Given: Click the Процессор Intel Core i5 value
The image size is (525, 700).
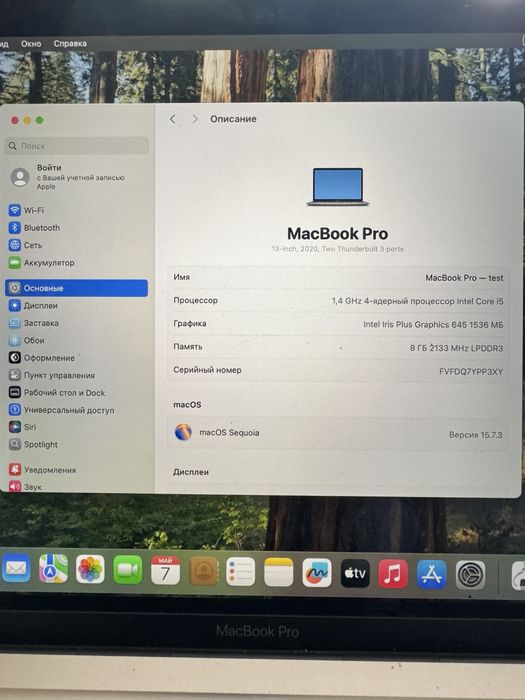Looking at the screenshot, I should pyautogui.click(x=417, y=301).
